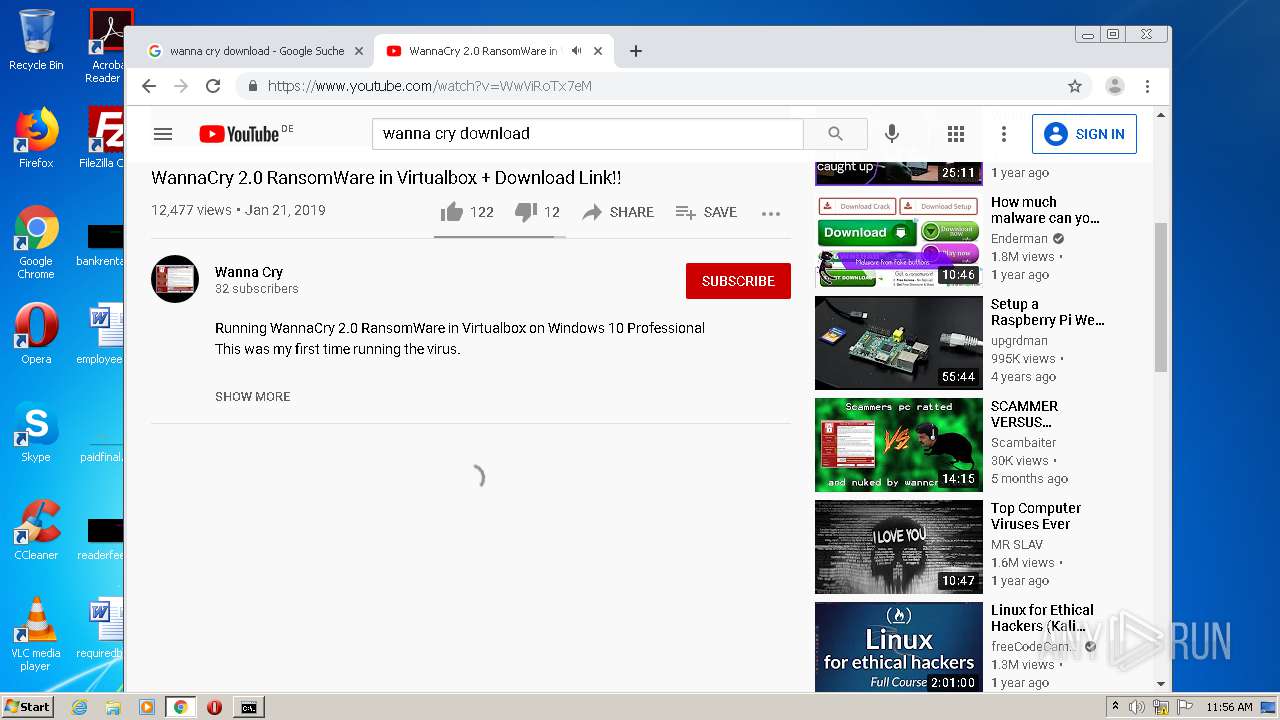1280x720 pixels.
Task: Bookmark this page with star icon
Action: pyautogui.click(x=1075, y=86)
